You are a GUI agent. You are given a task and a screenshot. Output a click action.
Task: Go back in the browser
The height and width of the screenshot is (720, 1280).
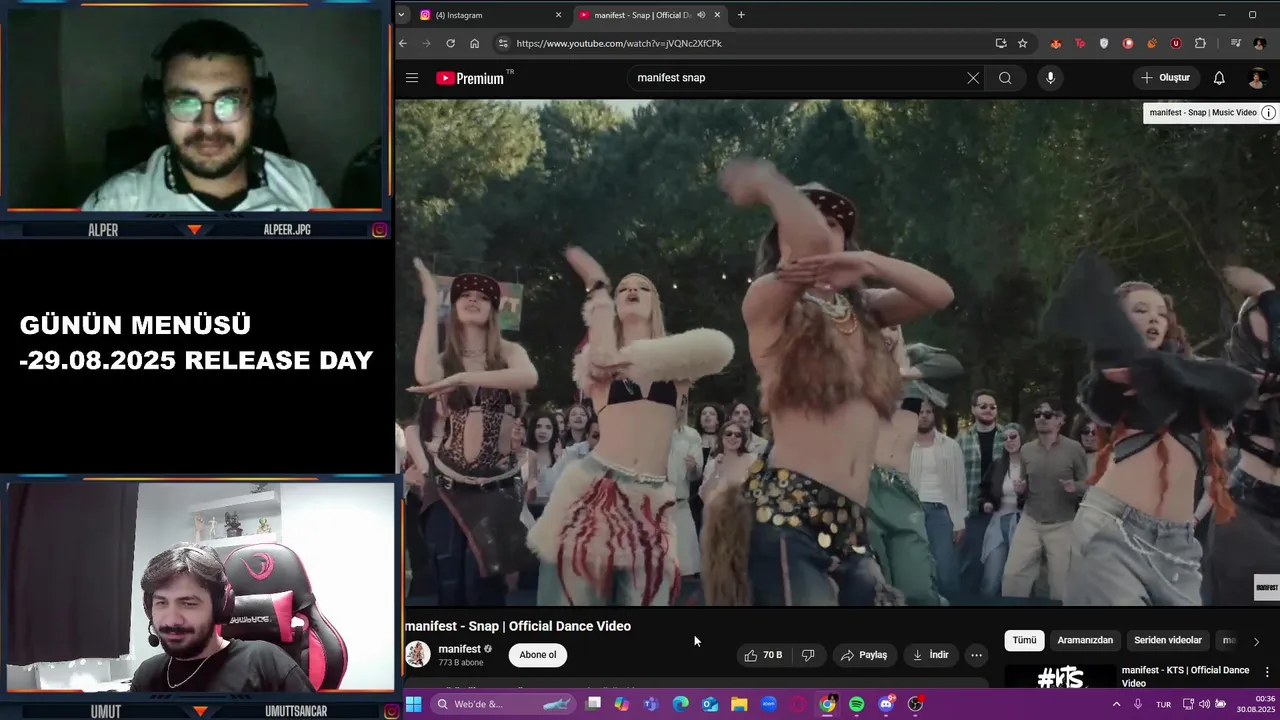(x=403, y=43)
